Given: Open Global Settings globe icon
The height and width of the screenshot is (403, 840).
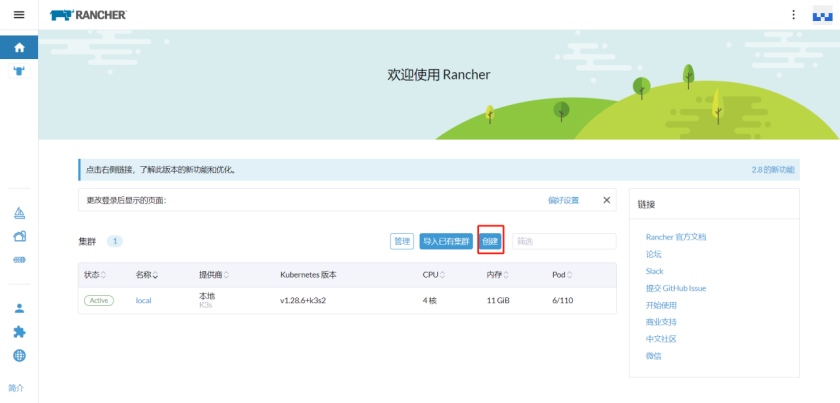Looking at the screenshot, I should click(x=19, y=355).
